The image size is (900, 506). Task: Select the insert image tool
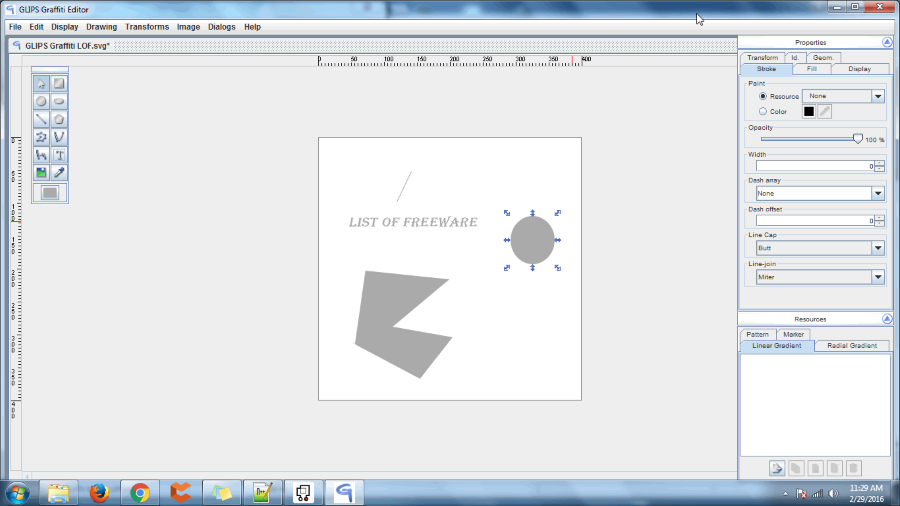41,173
